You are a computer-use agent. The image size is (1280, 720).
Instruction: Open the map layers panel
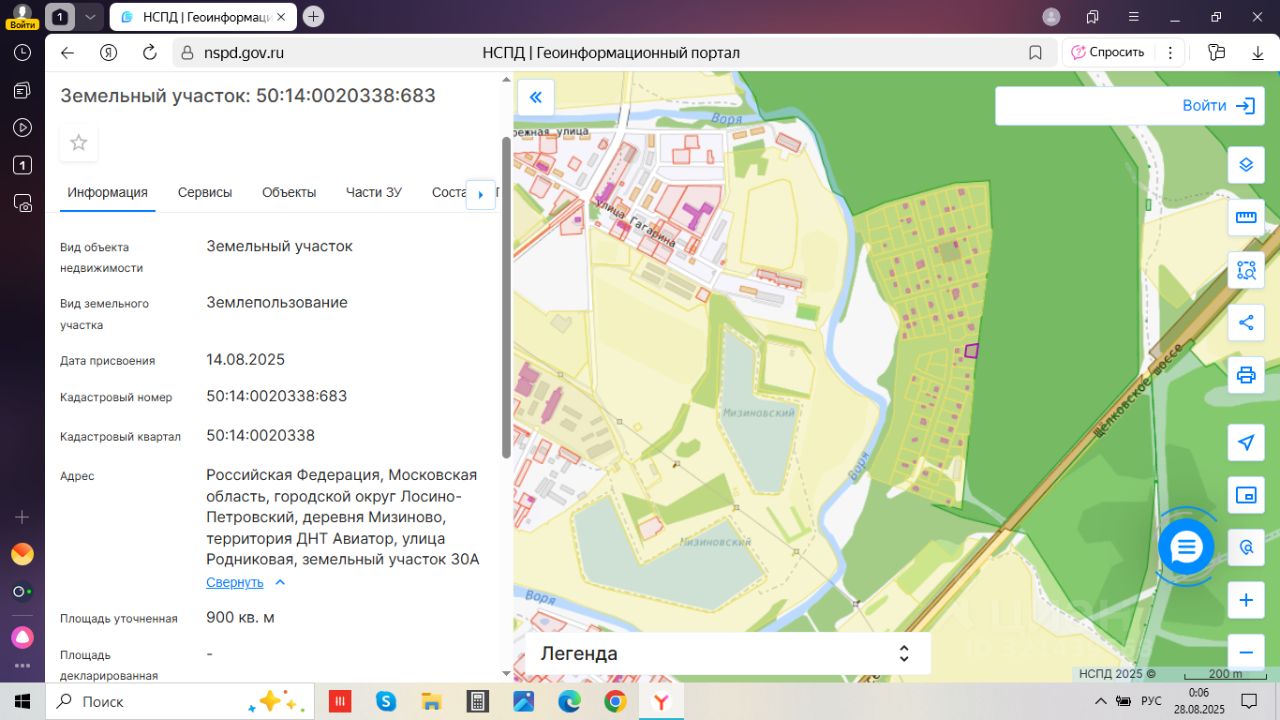pyautogui.click(x=1246, y=164)
